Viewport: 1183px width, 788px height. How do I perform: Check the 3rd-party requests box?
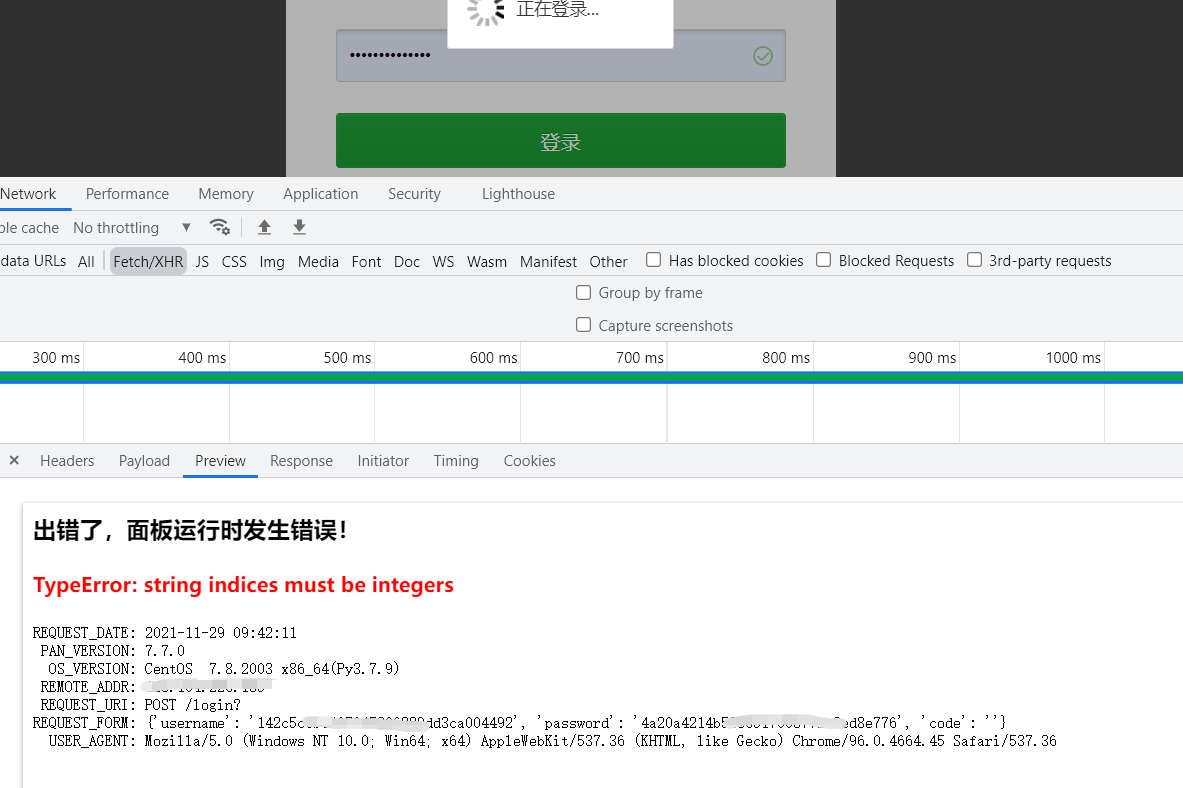coord(974,260)
